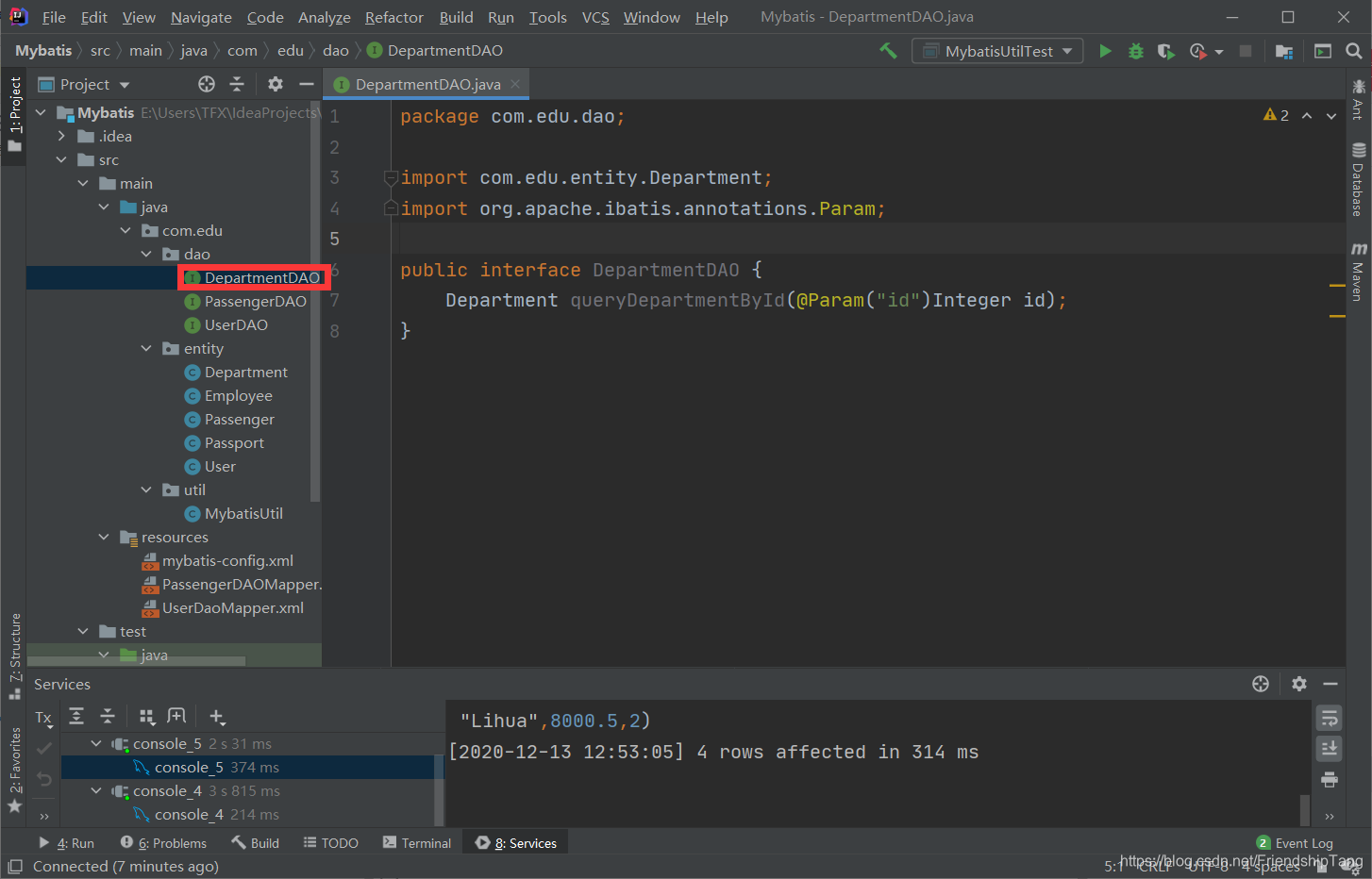1372x879 pixels.
Task: Open the Refactor menu
Action: coord(394,17)
